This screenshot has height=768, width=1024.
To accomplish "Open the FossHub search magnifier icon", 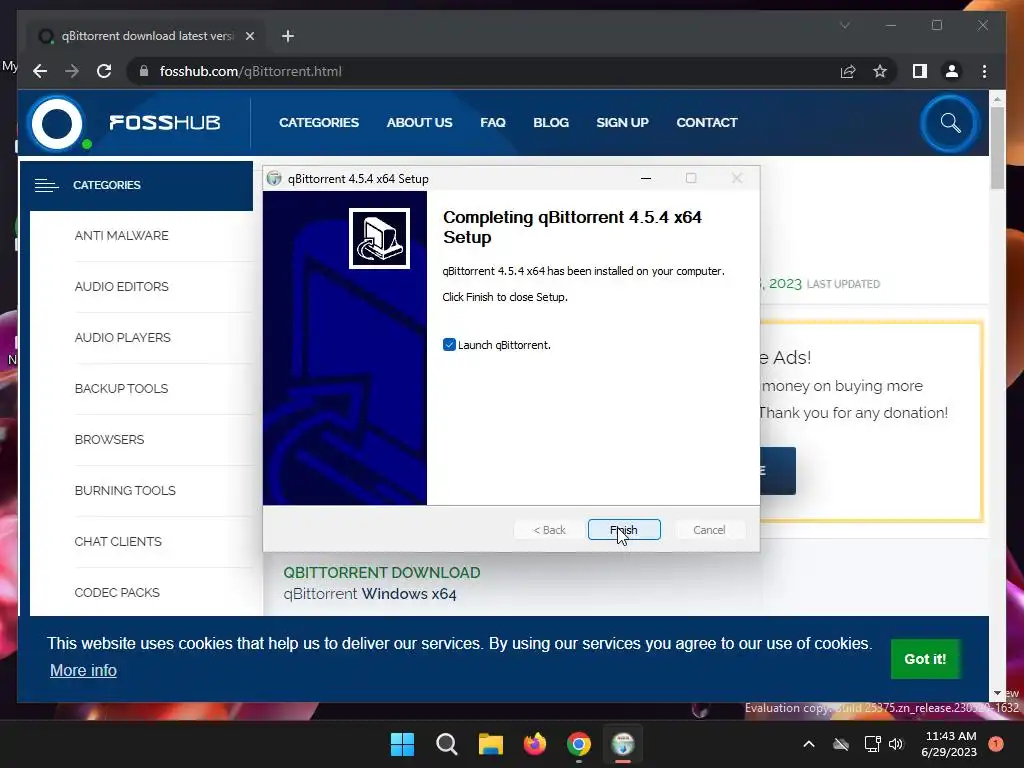I will coord(950,123).
